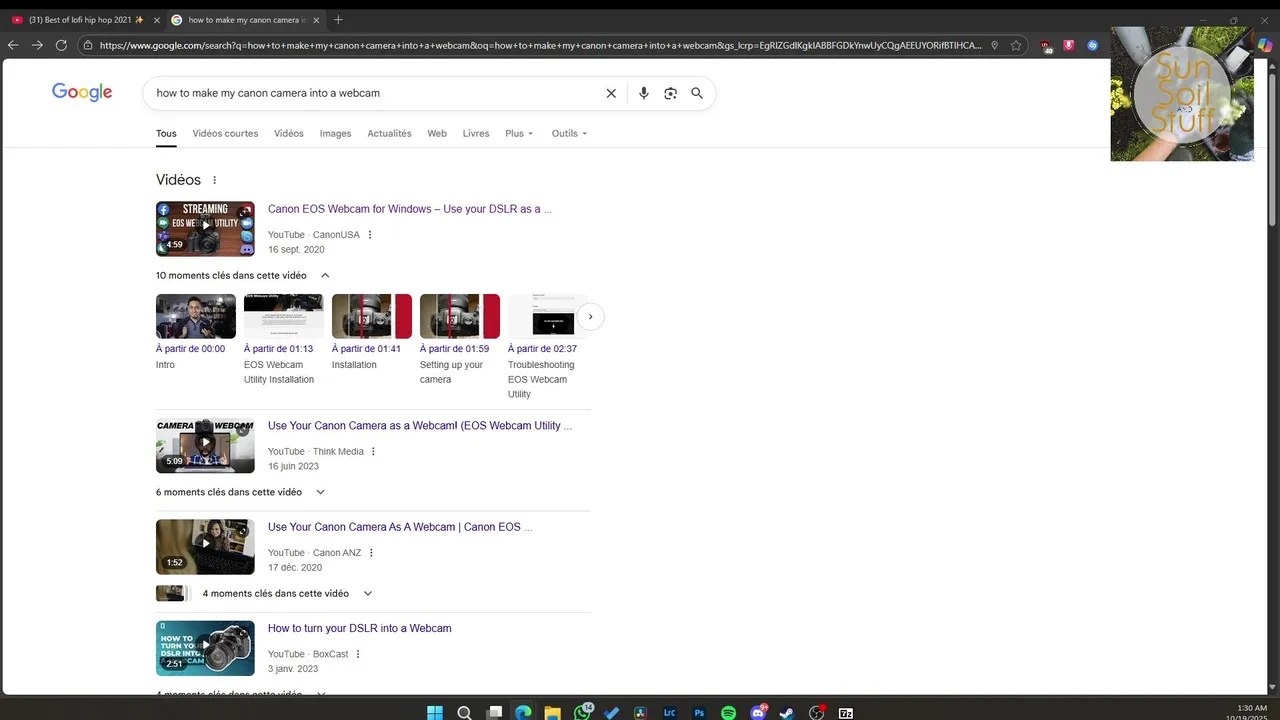This screenshot has width=1280, height=720.
Task: Show next key moments with arrow
Action: (590, 317)
